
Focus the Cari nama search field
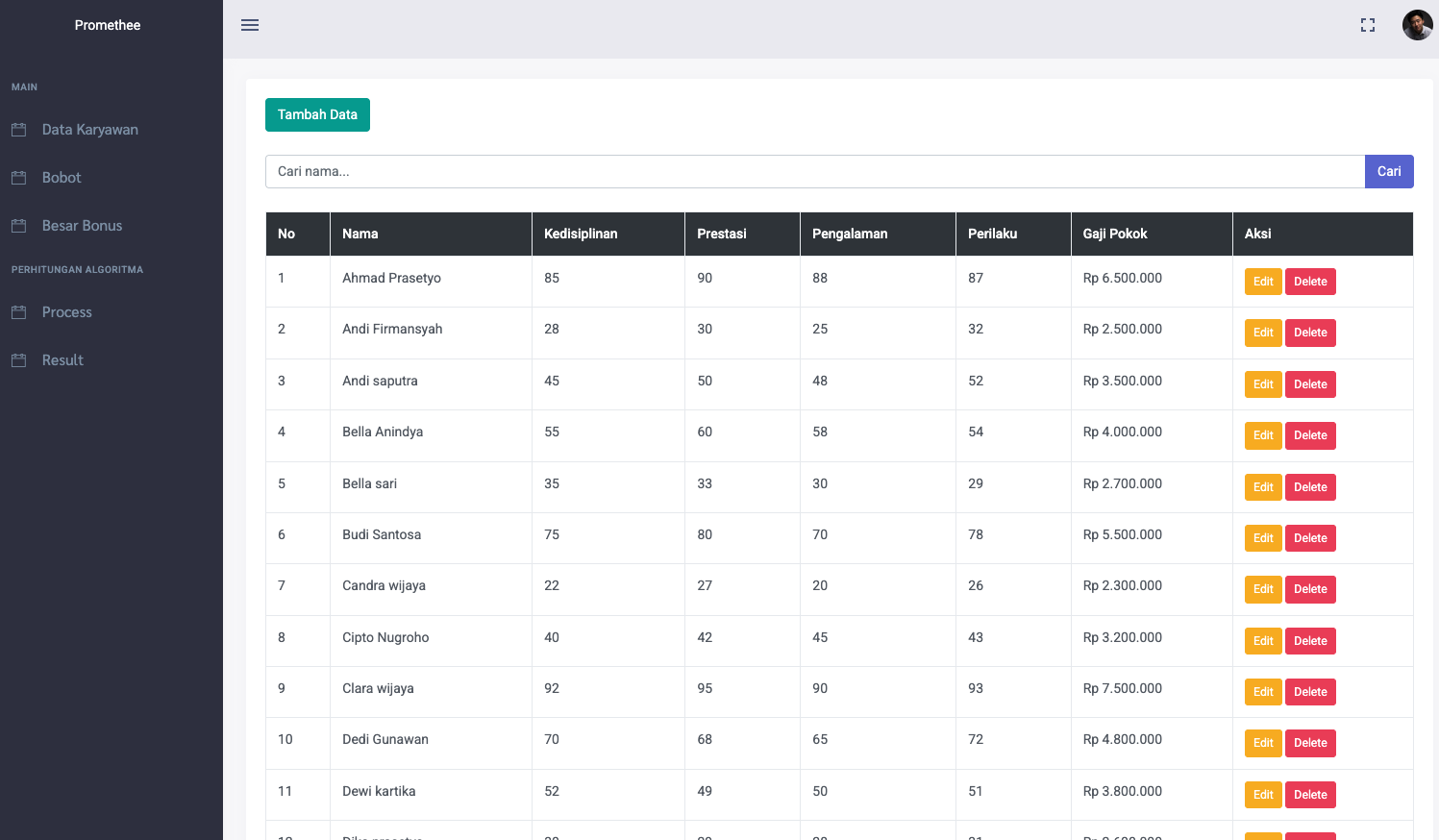[x=814, y=171]
